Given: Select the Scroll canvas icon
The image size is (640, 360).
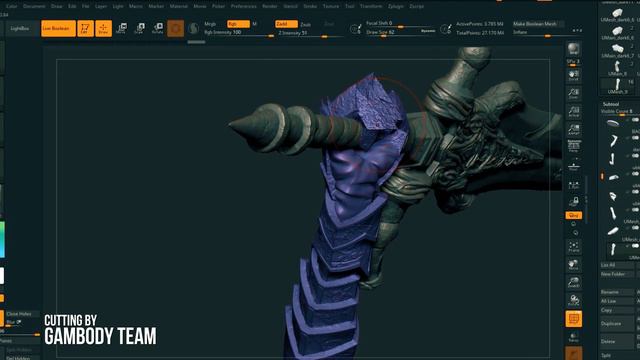Looking at the screenshot, I should [573, 75].
